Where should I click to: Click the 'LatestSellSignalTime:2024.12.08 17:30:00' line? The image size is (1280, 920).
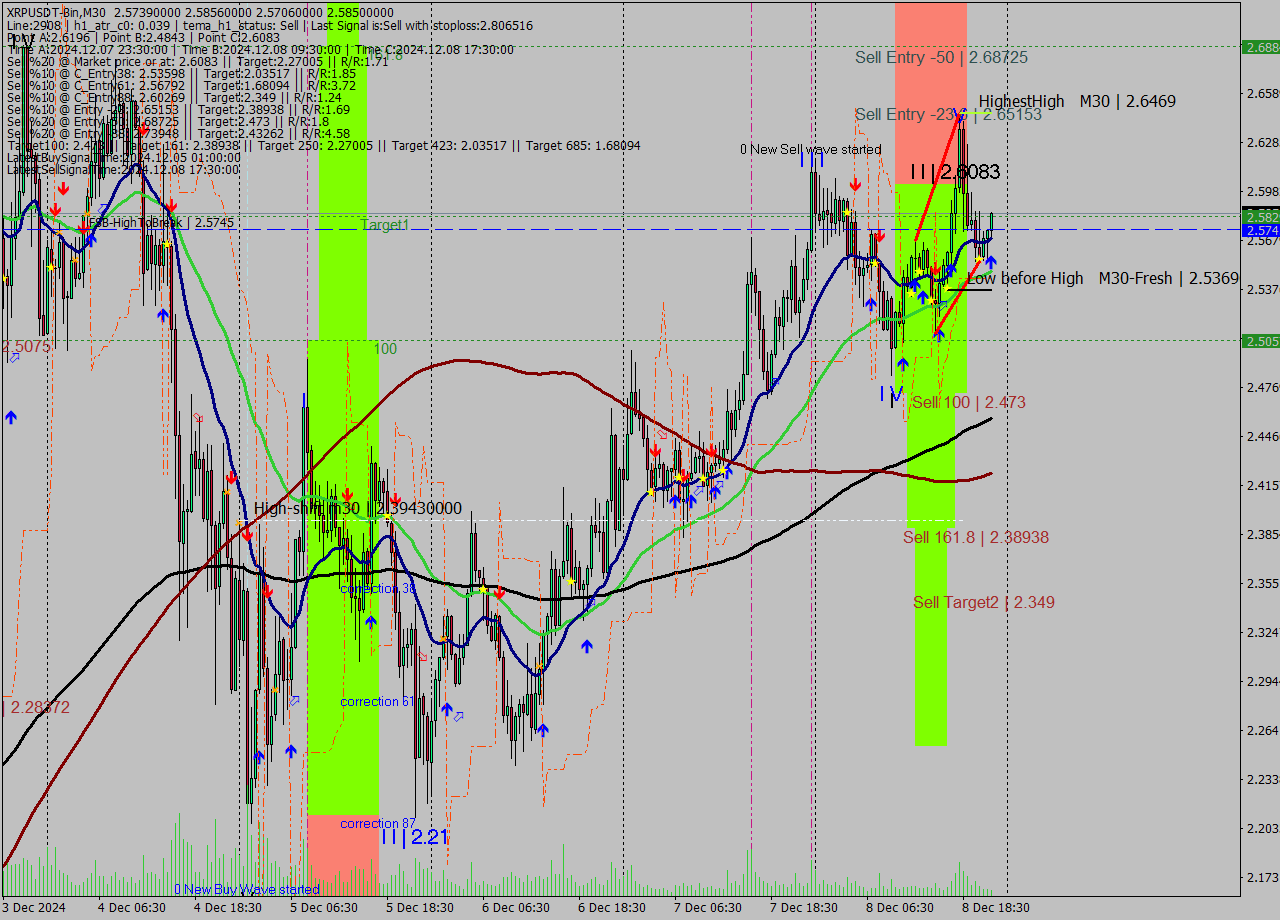[123, 169]
